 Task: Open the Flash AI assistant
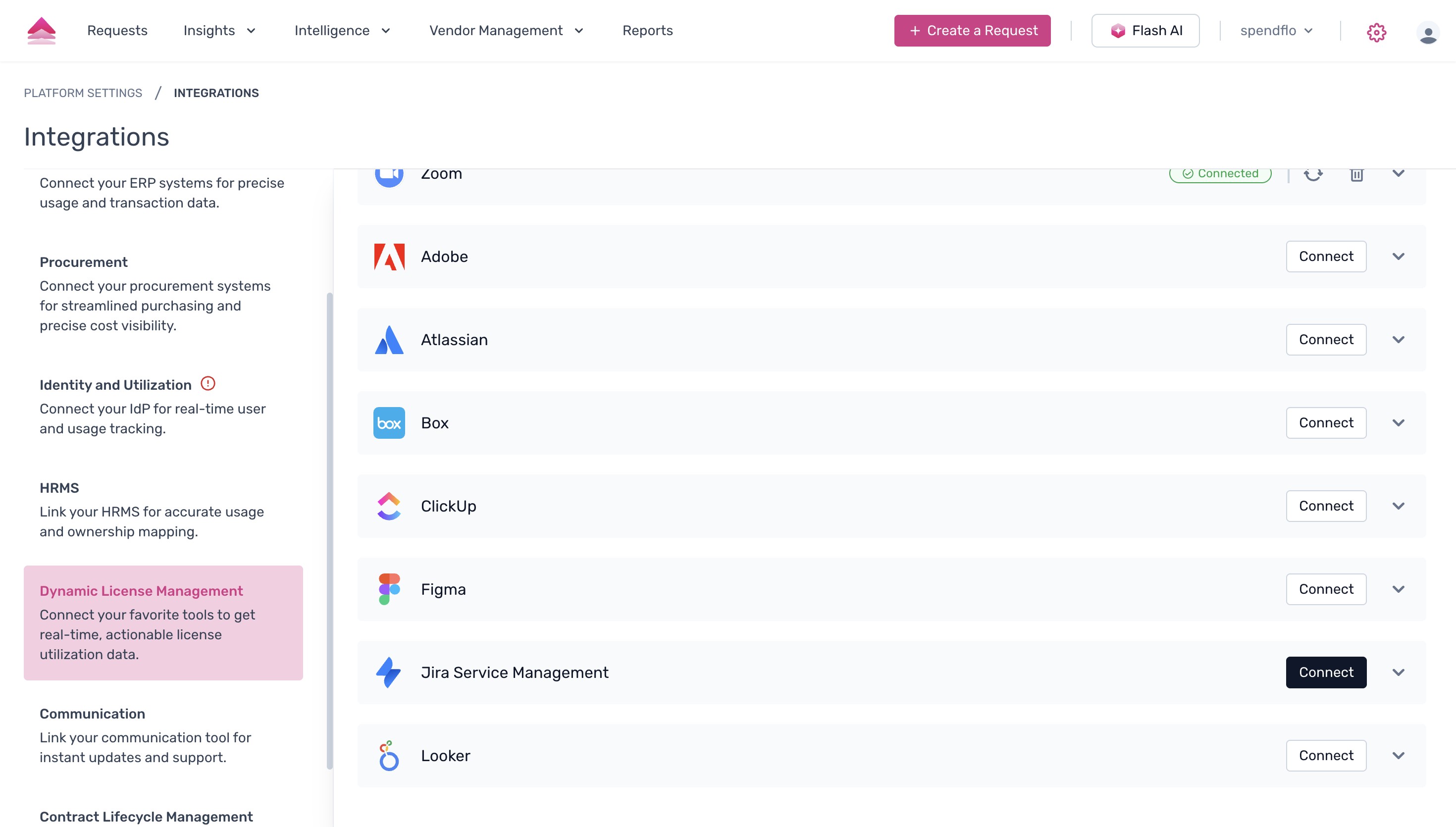[1145, 30]
